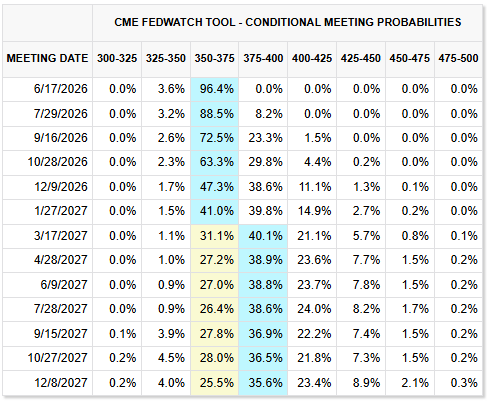Image resolution: width=487 pixels, height=402 pixels.
Task: Click the 23.4% cell in 12/8/2027 row
Action: (314, 383)
